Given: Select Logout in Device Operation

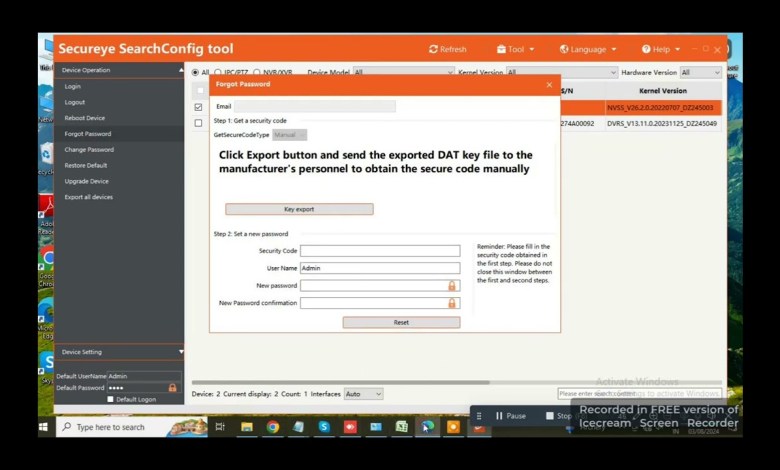Looking at the screenshot, I should point(75,102).
